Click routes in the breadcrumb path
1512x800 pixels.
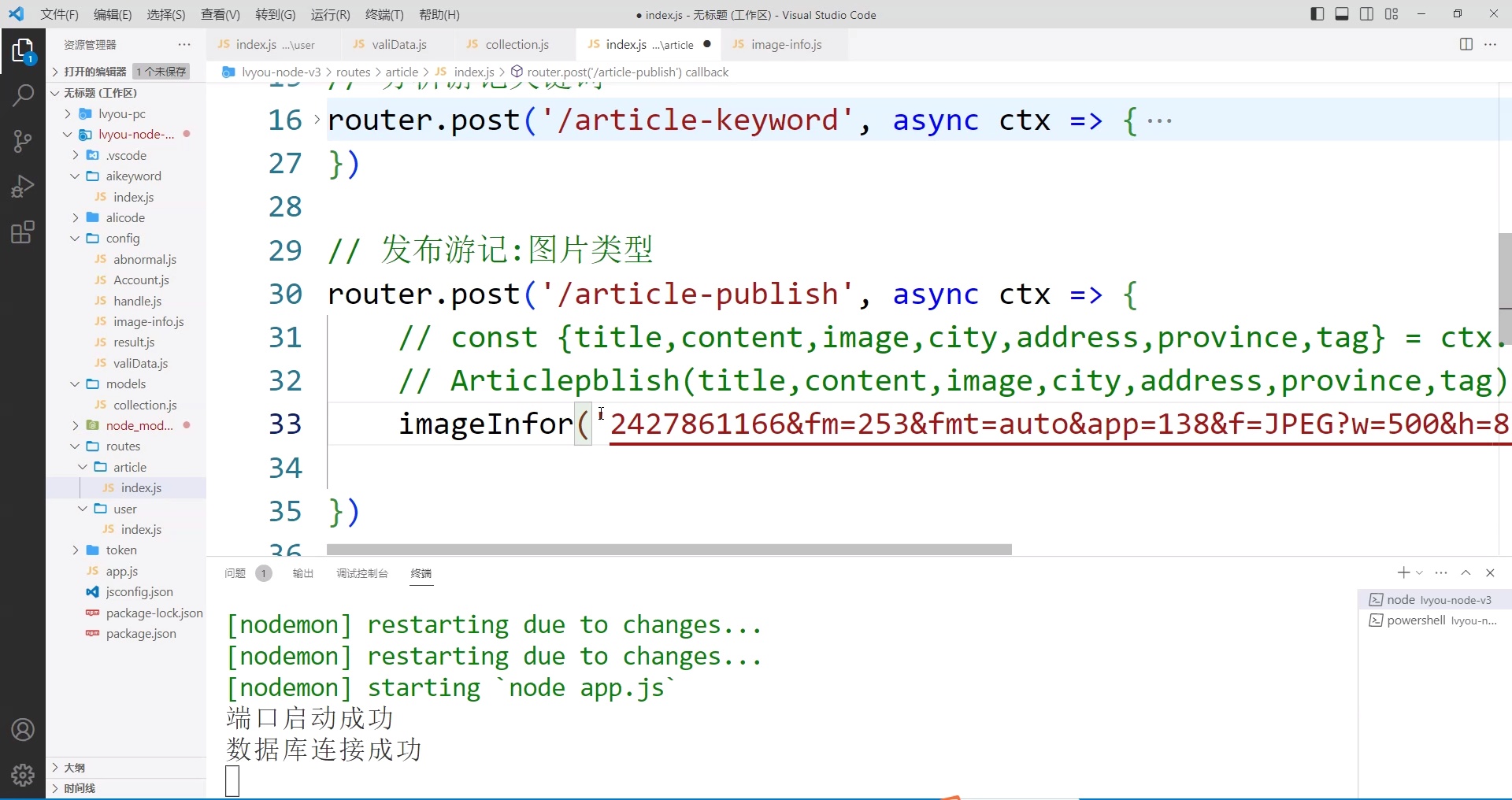(353, 72)
